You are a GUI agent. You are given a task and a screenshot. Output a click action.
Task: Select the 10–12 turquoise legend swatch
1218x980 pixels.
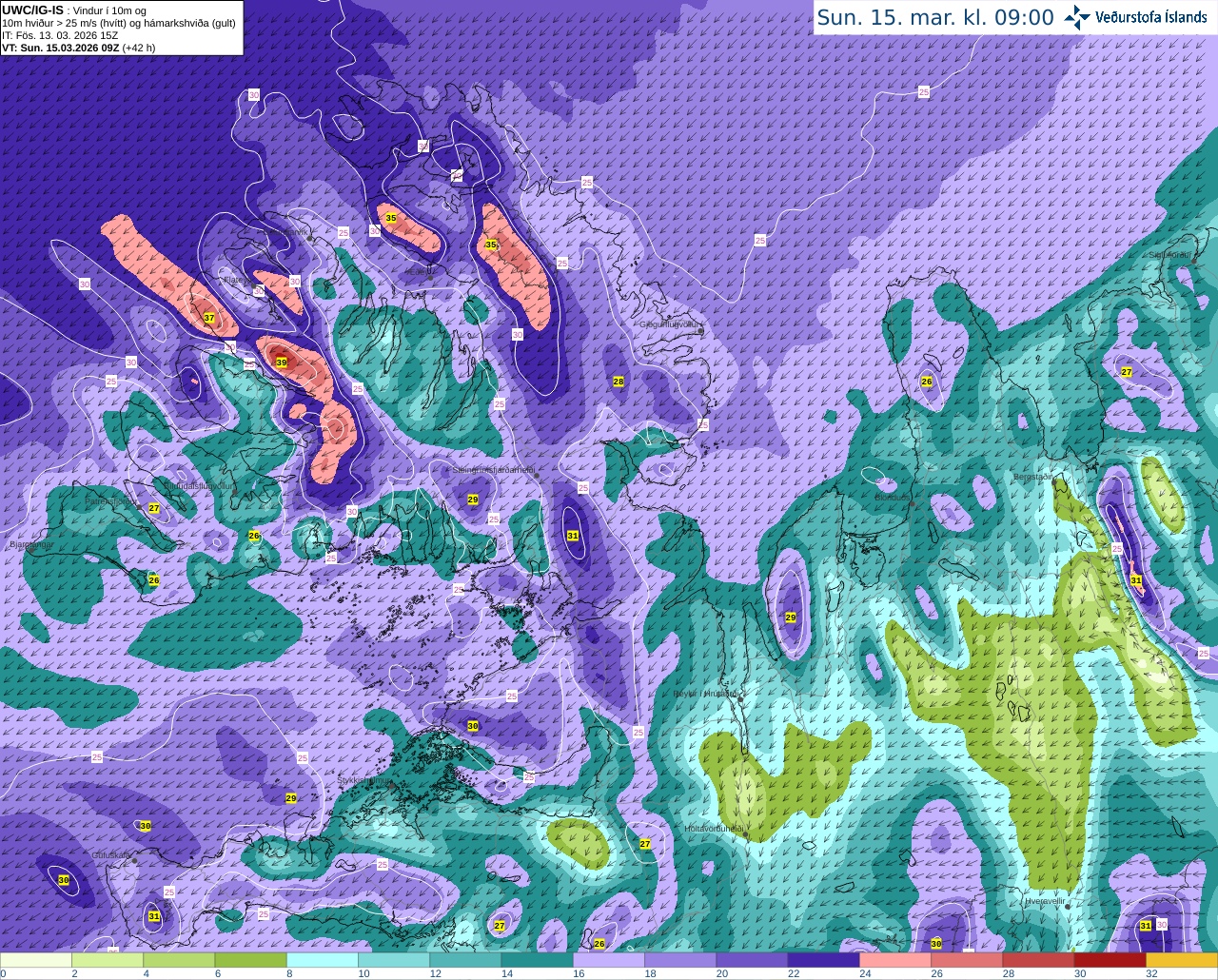pyautogui.click(x=394, y=960)
